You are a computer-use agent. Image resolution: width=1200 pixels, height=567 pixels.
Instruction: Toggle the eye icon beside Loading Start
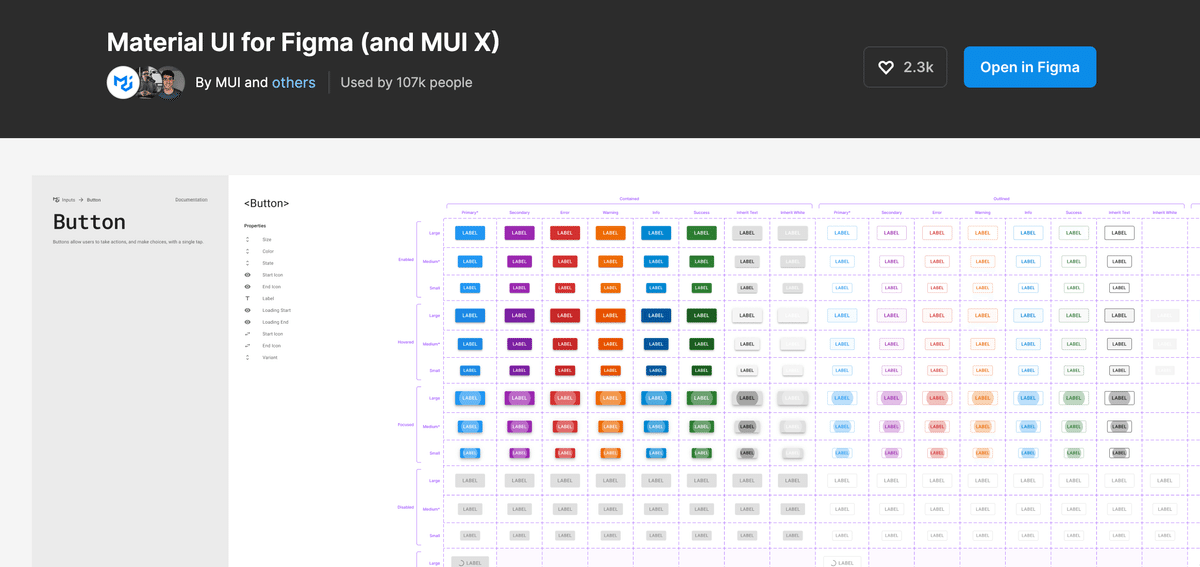tap(247, 310)
